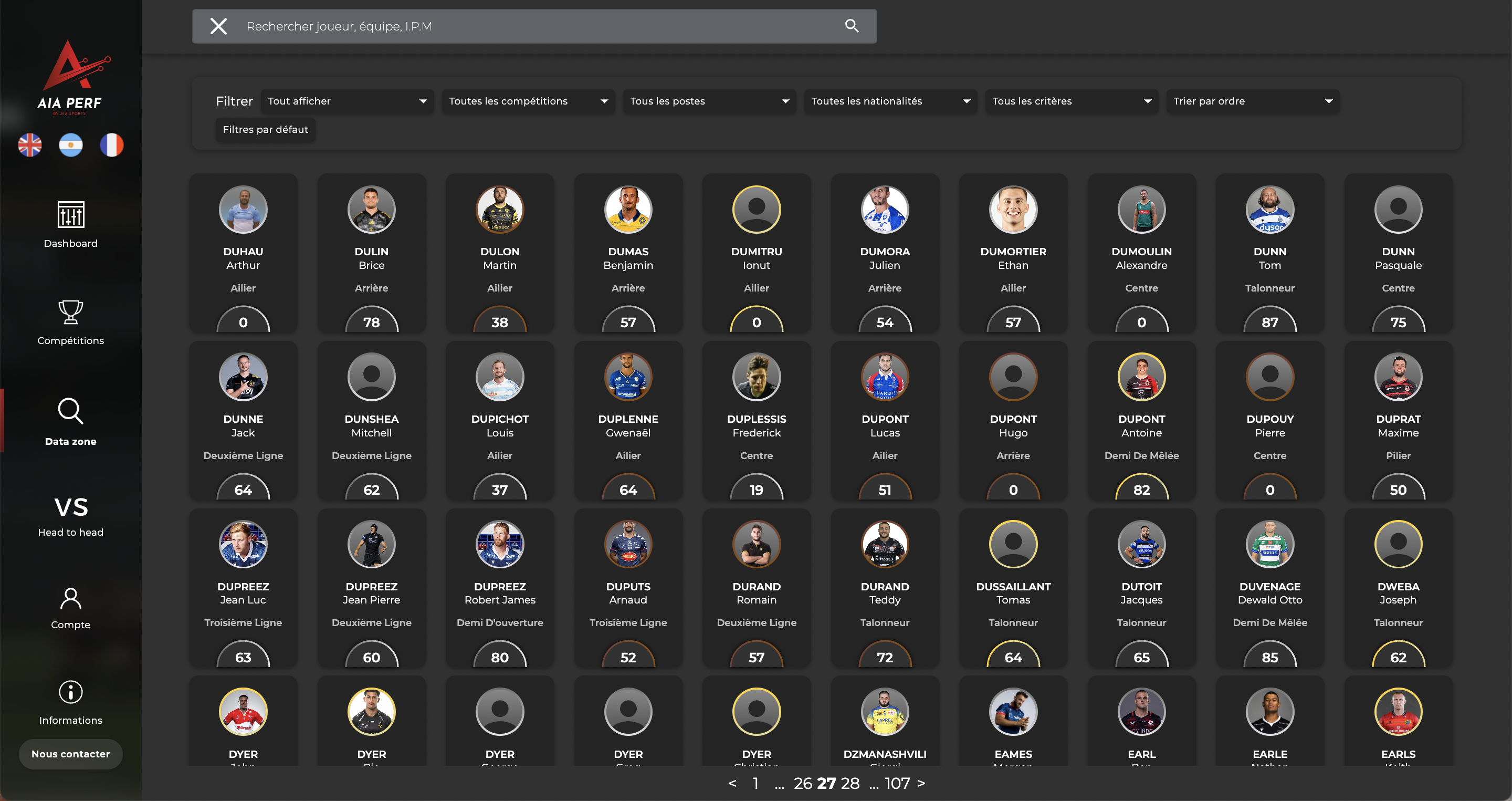Open Dumitru Ionut's placeholder avatar
The width and height of the screenshot is (1512, 801).
[x=757, y=209]
